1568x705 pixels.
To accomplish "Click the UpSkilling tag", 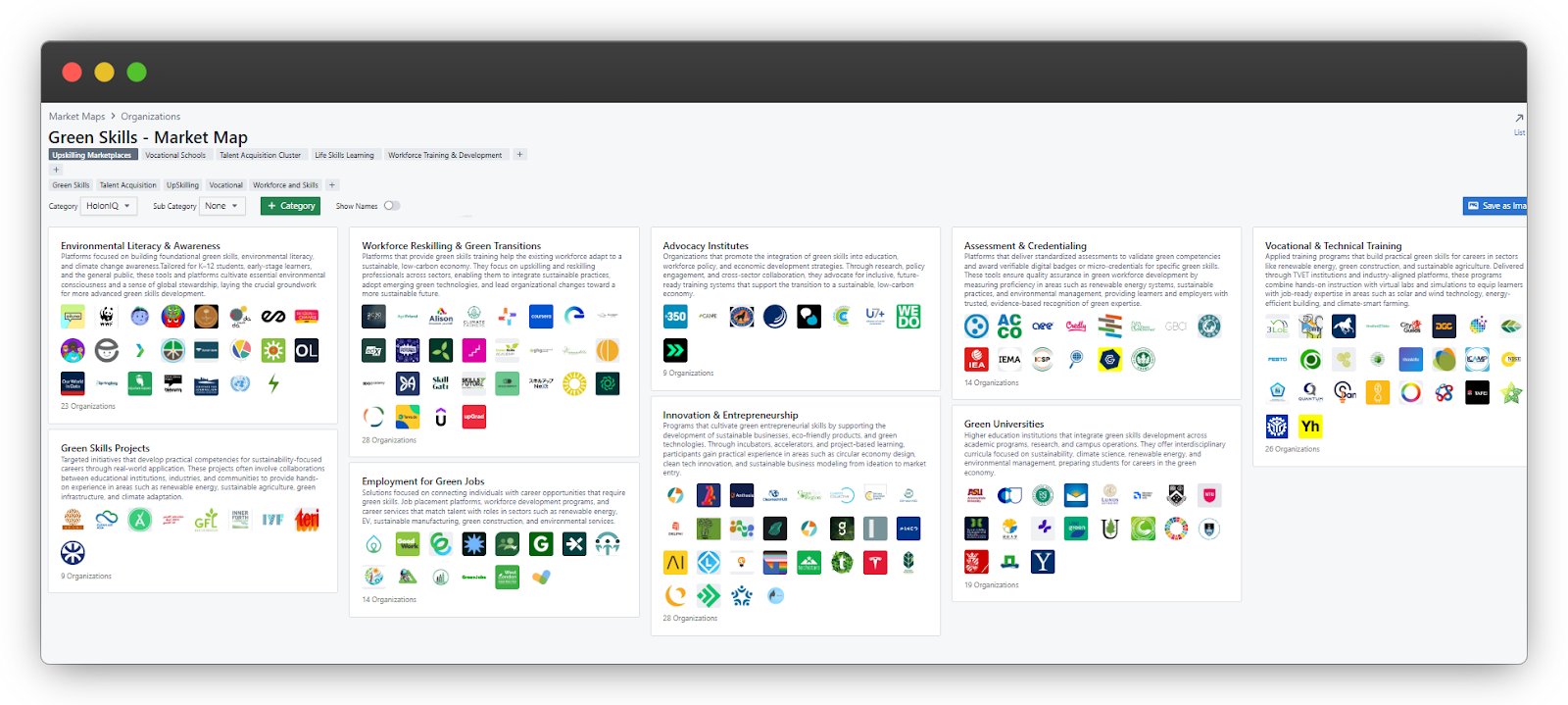I will click(182, 184).
